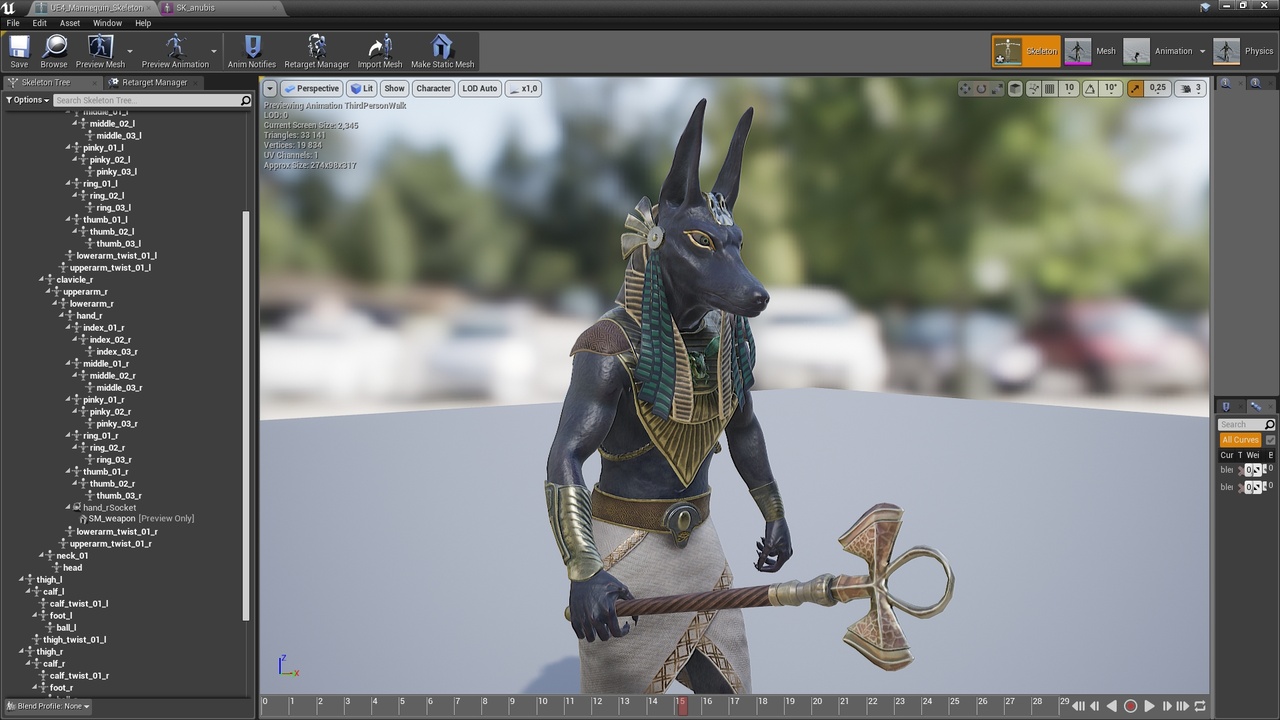
Task: Open the Preview Mesh dropdown arrow
Action: (x=130, y=51)
